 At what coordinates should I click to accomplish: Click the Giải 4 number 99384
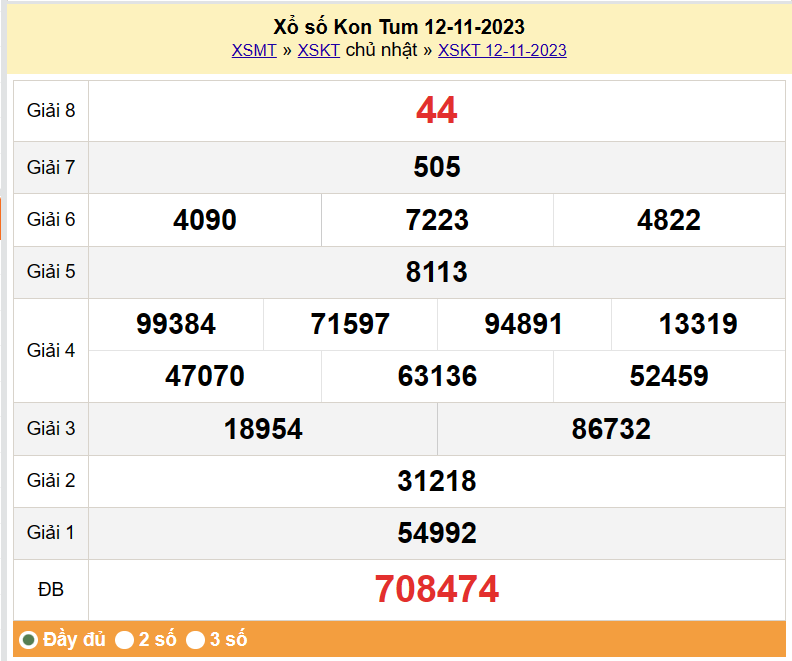click(x=176, y=324)
